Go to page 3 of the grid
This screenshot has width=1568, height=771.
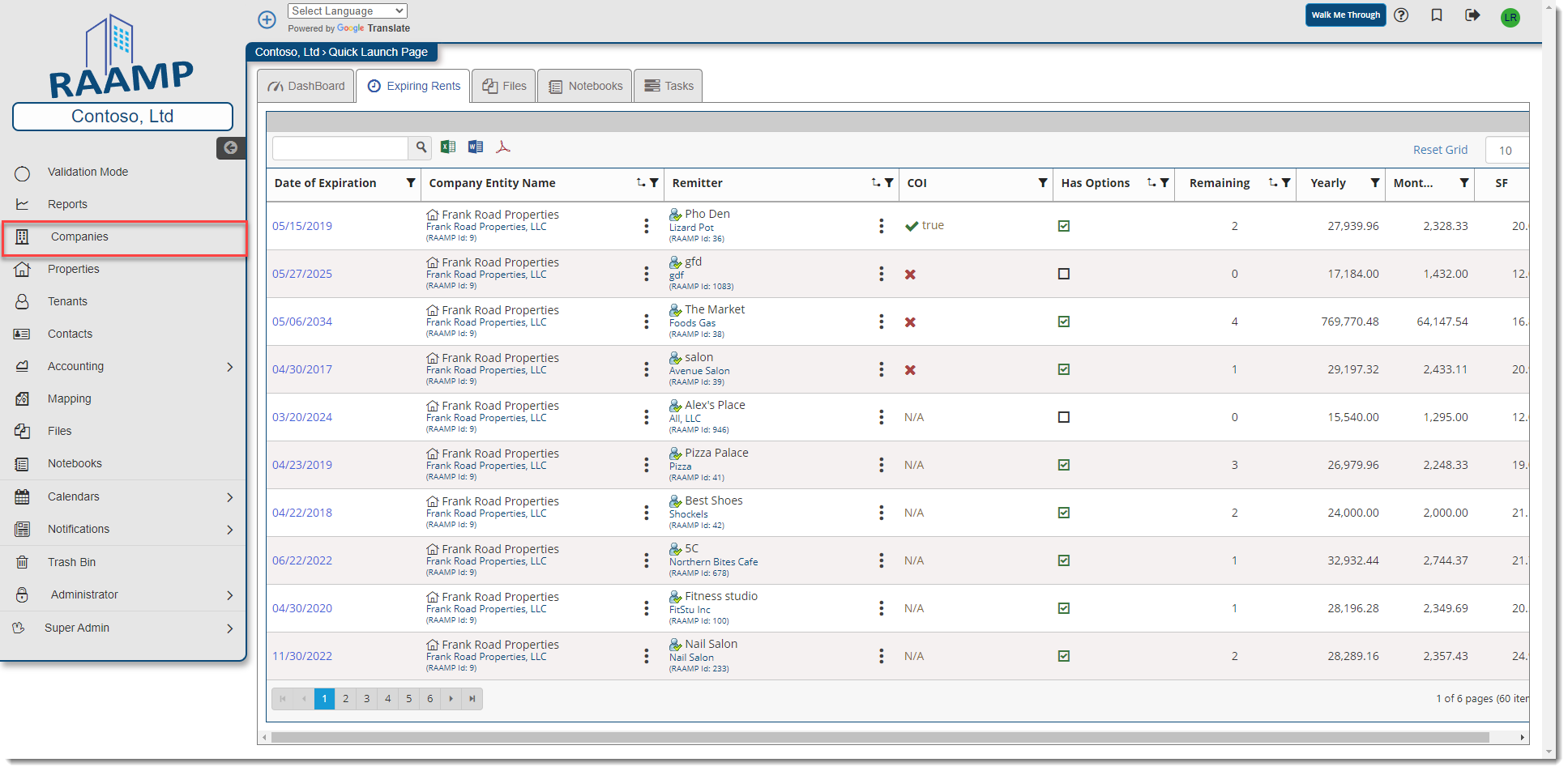point(366,699)
